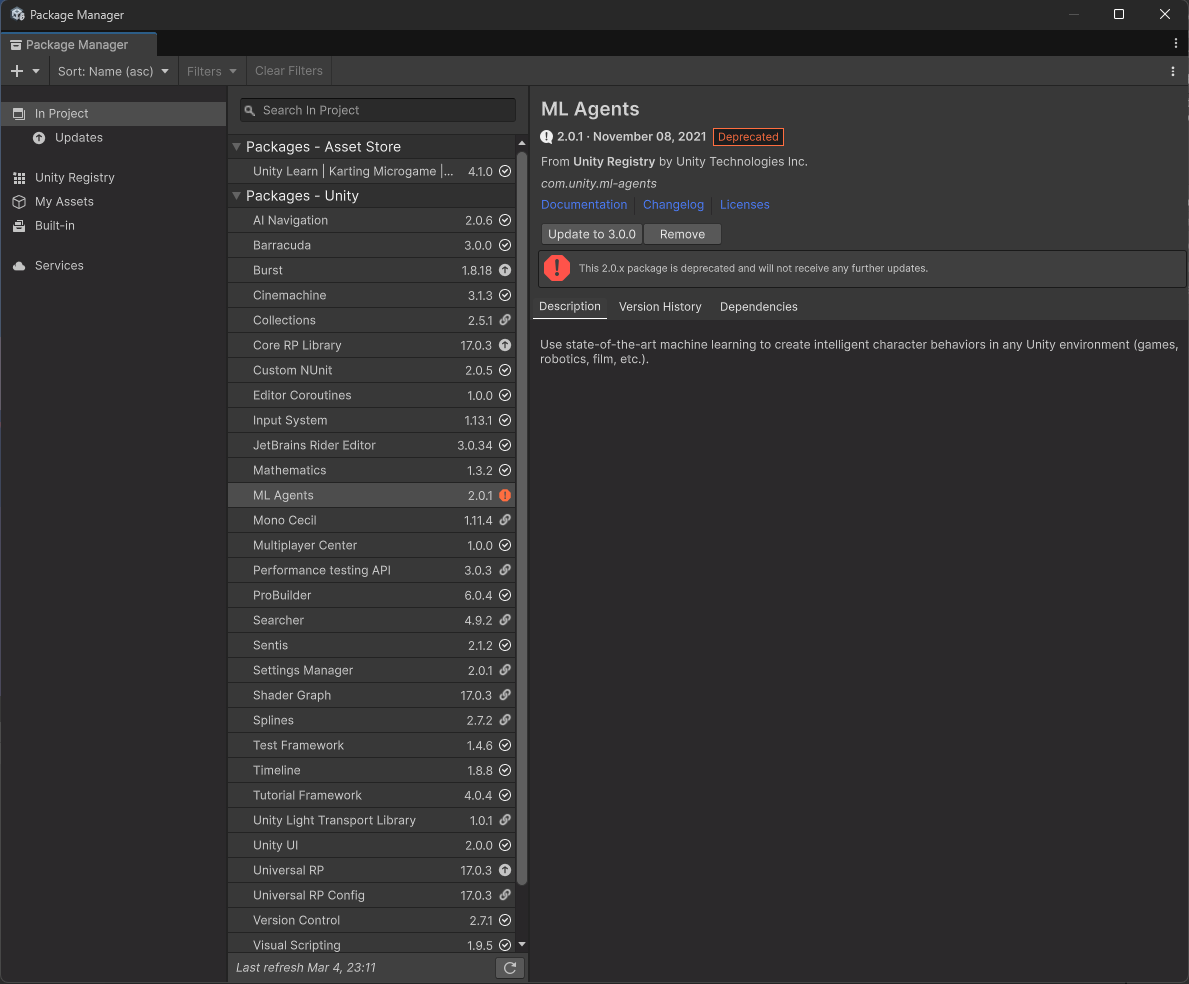
Task: Select the Version Control package row
Action: 372,921
